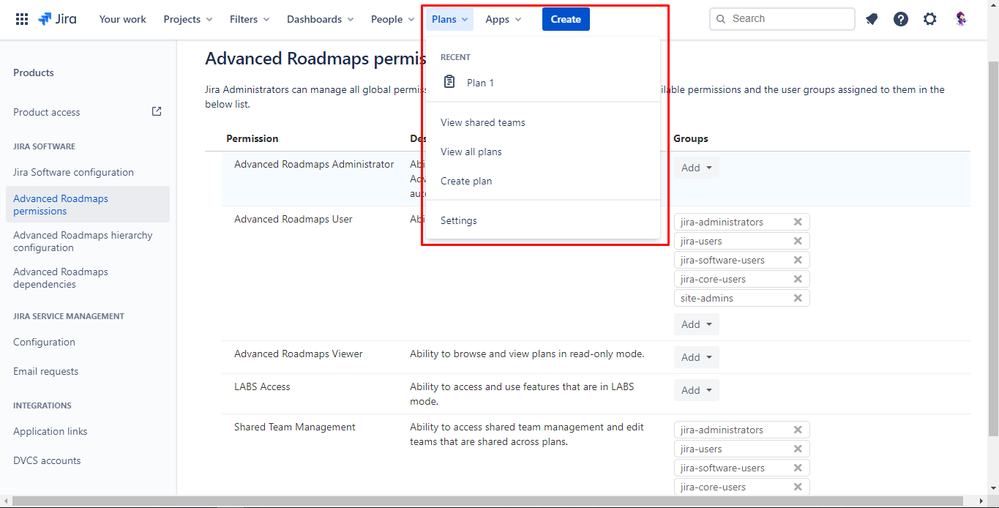Remove jira-core-users from Advanced Roadmaps User
The image size is (999, 508).
tap(798, 279)
